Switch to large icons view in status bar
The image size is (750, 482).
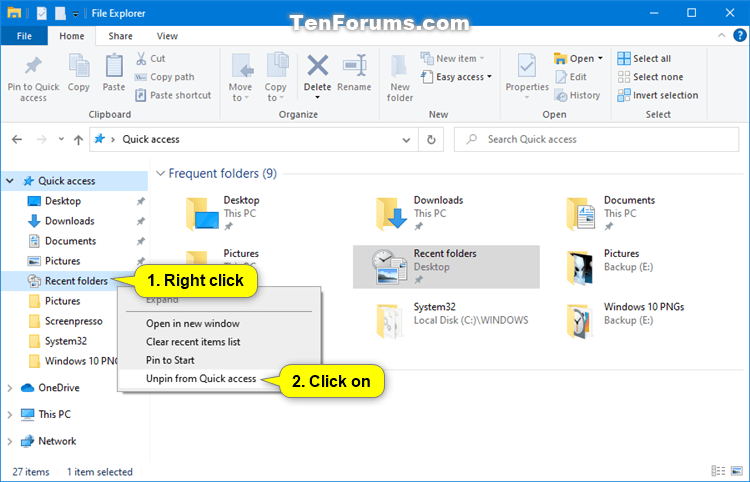click(737, 471)
